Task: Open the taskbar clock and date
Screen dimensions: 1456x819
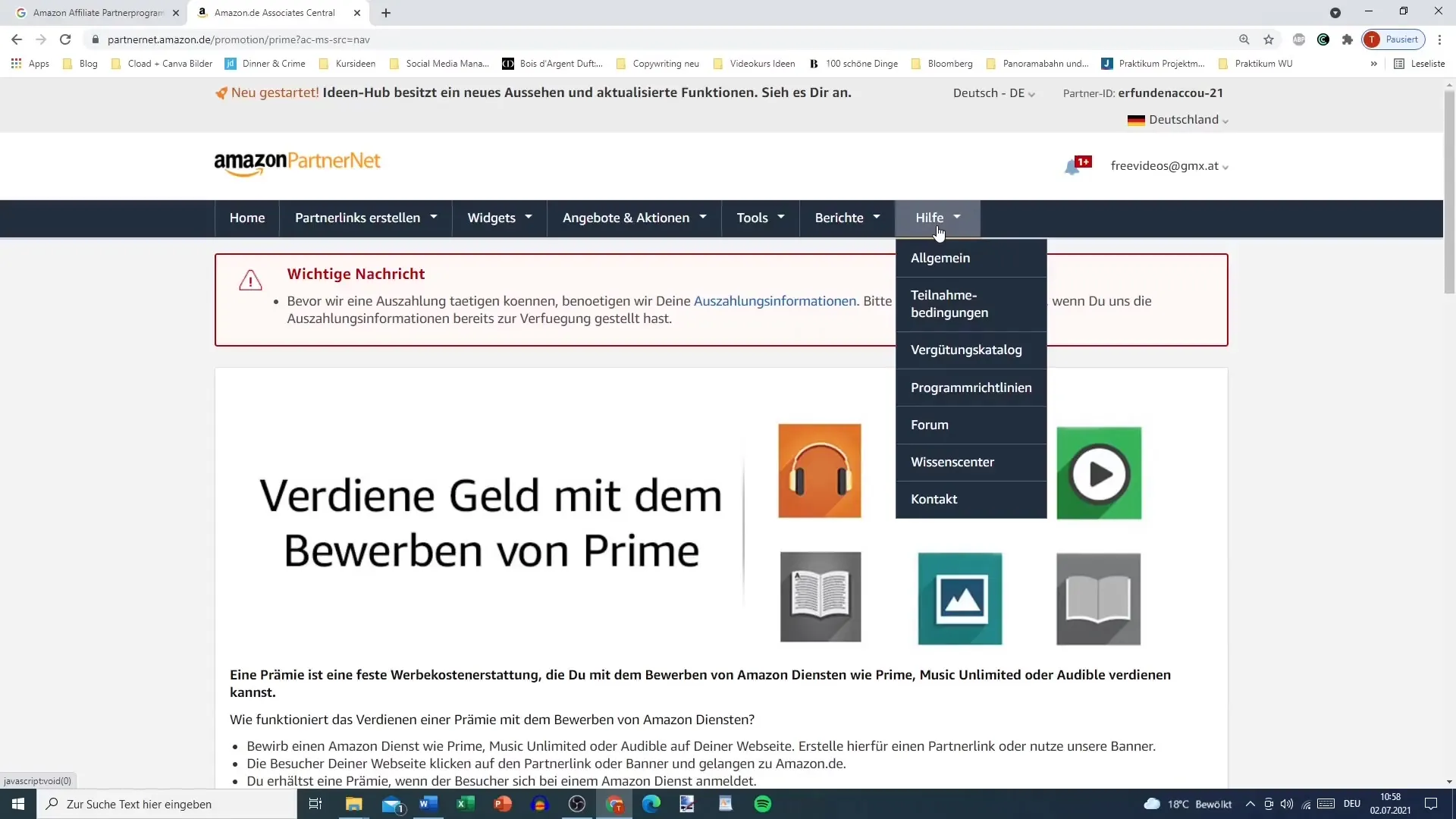Action: point(1390,804)
